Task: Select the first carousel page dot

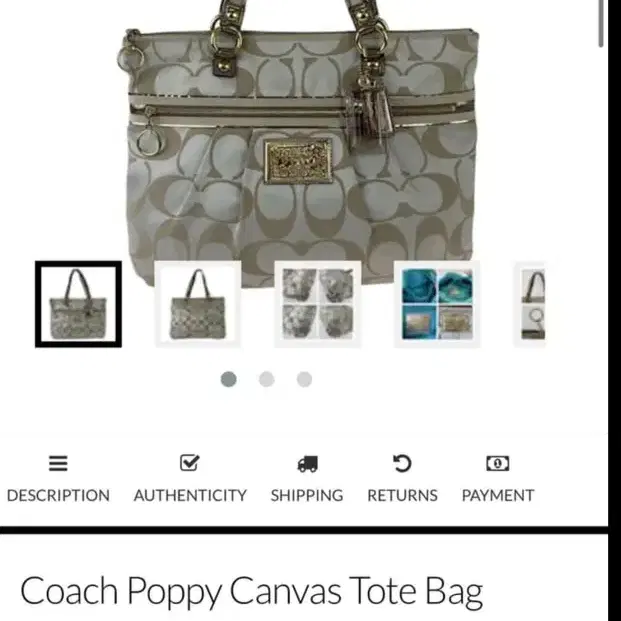Action: coord(229,379)
